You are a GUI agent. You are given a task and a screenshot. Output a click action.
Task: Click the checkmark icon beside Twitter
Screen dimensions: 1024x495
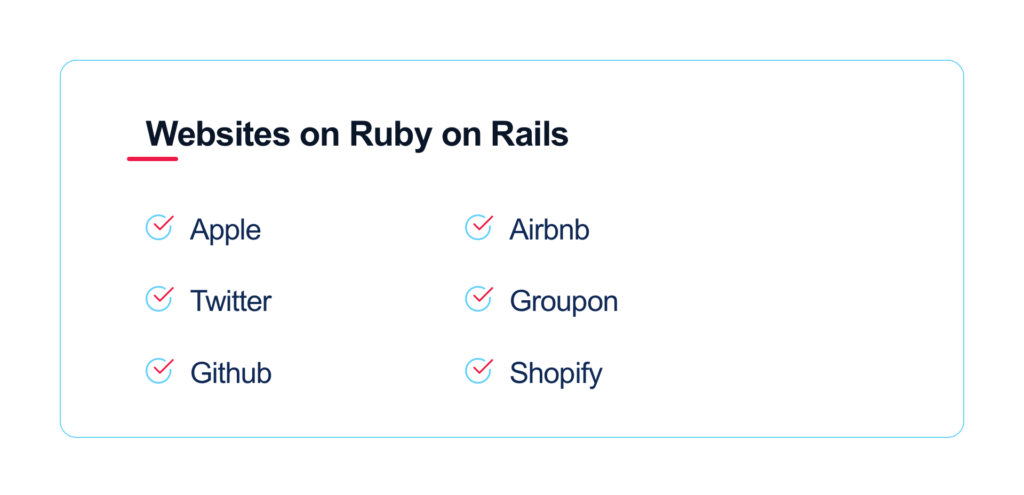(159, 299)
